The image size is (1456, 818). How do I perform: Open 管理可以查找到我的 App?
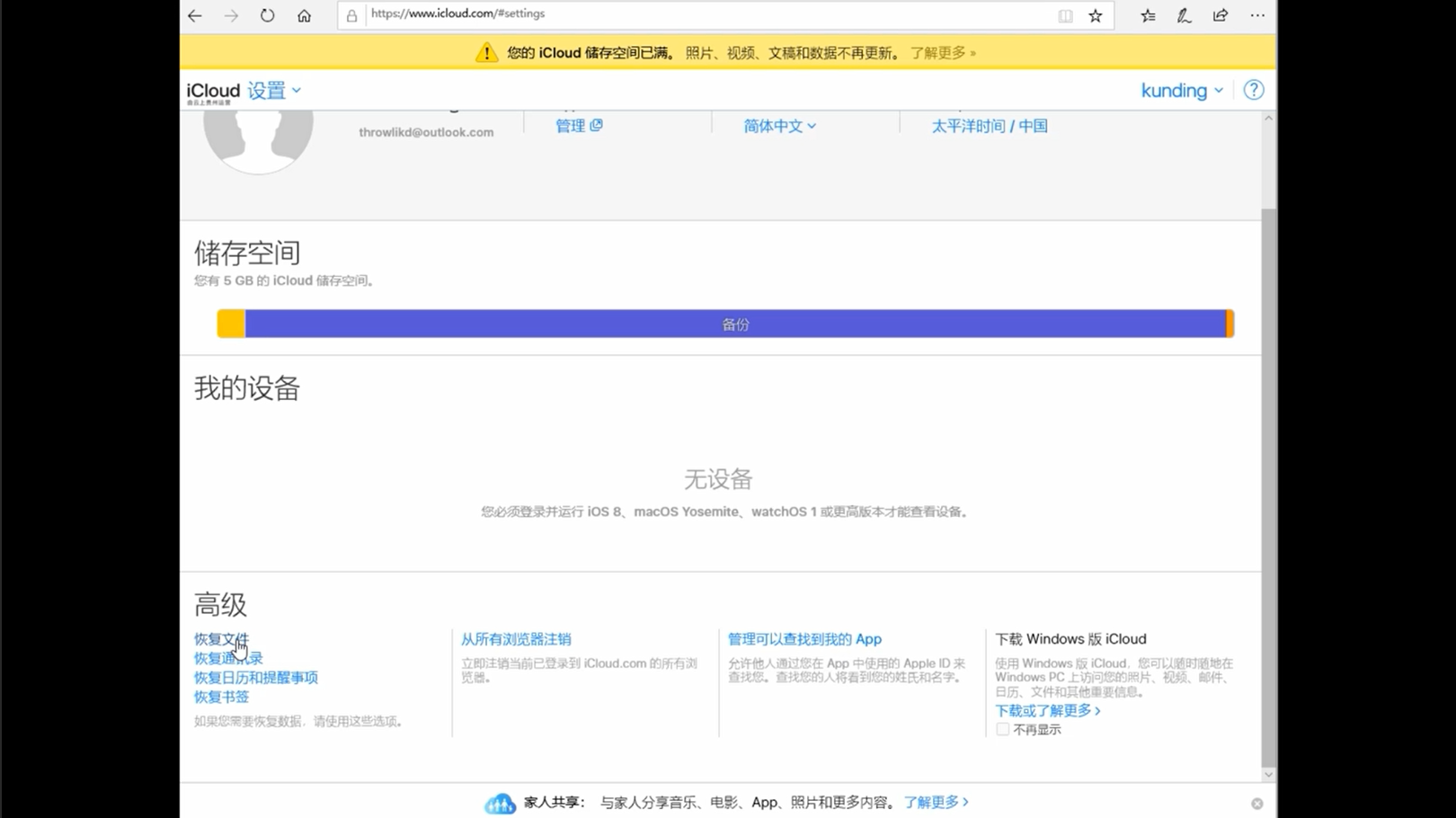click(x=804, y=639)
